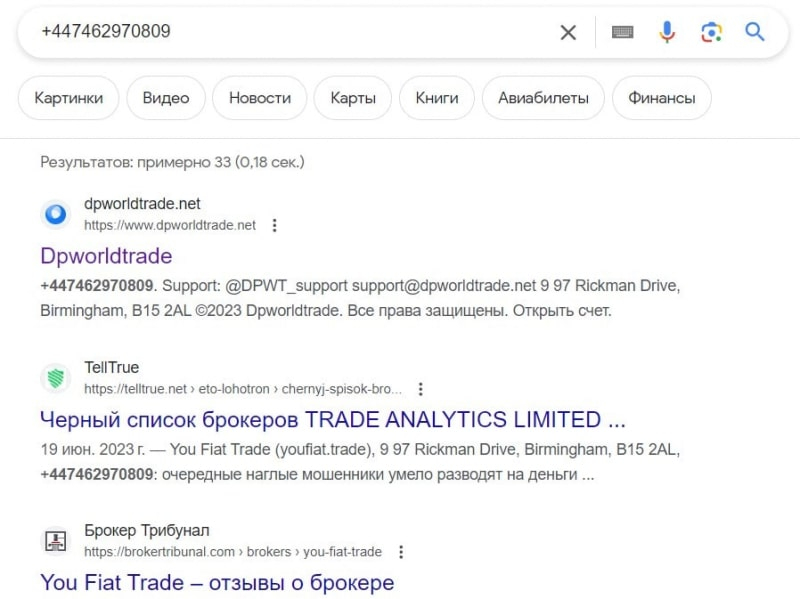Open You Fiat Trade – отзывы link
Screen dimensions: 800x599
(x=217, y=582)
